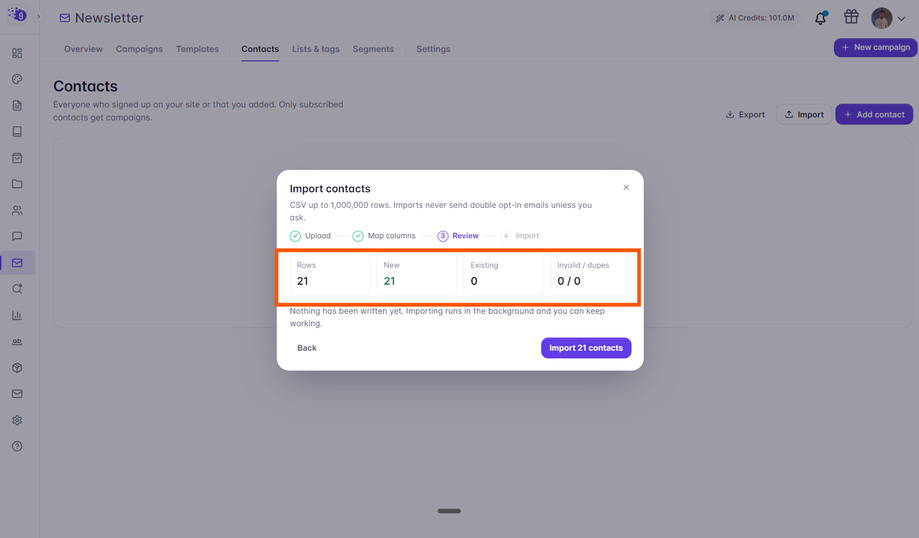Open the notifications bell

coord(821,18)
